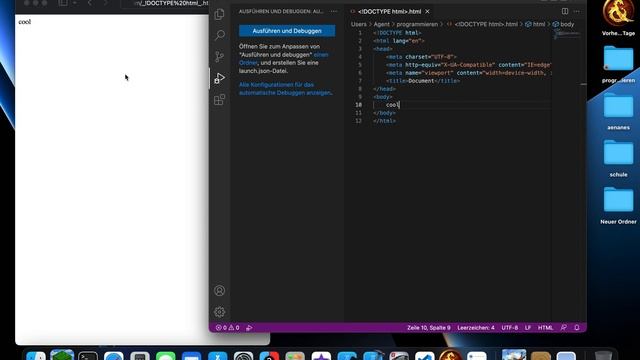Open editor More Actions ellipsis
640x360 pixels.
click(x=577, y=11)
